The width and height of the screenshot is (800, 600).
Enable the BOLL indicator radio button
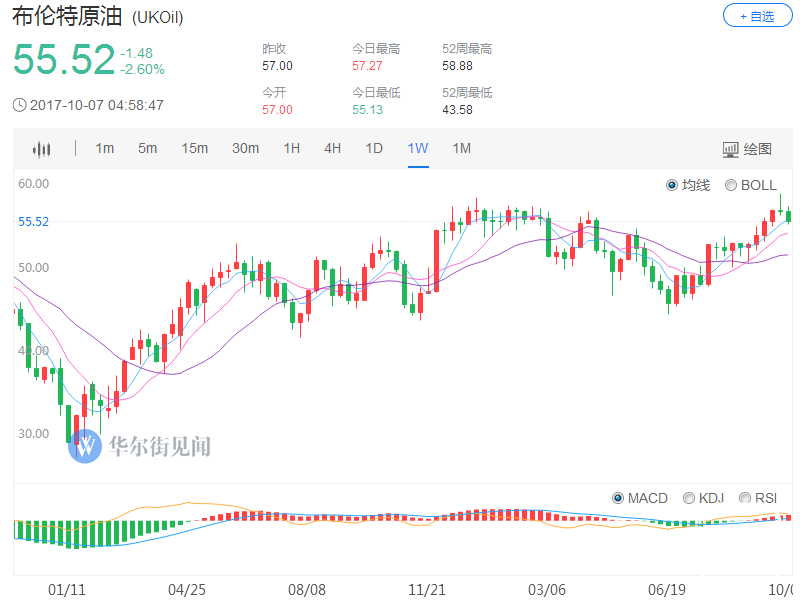(x=731, y=185)
